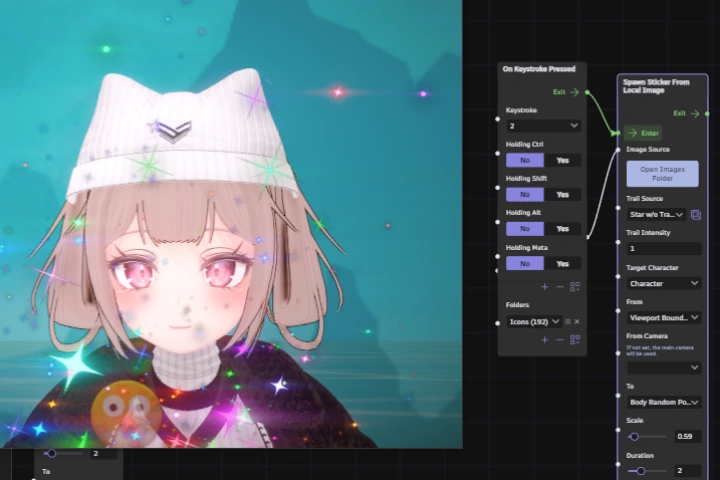
Task: Expand the Target Character dropdown
Action: (664, 283)
